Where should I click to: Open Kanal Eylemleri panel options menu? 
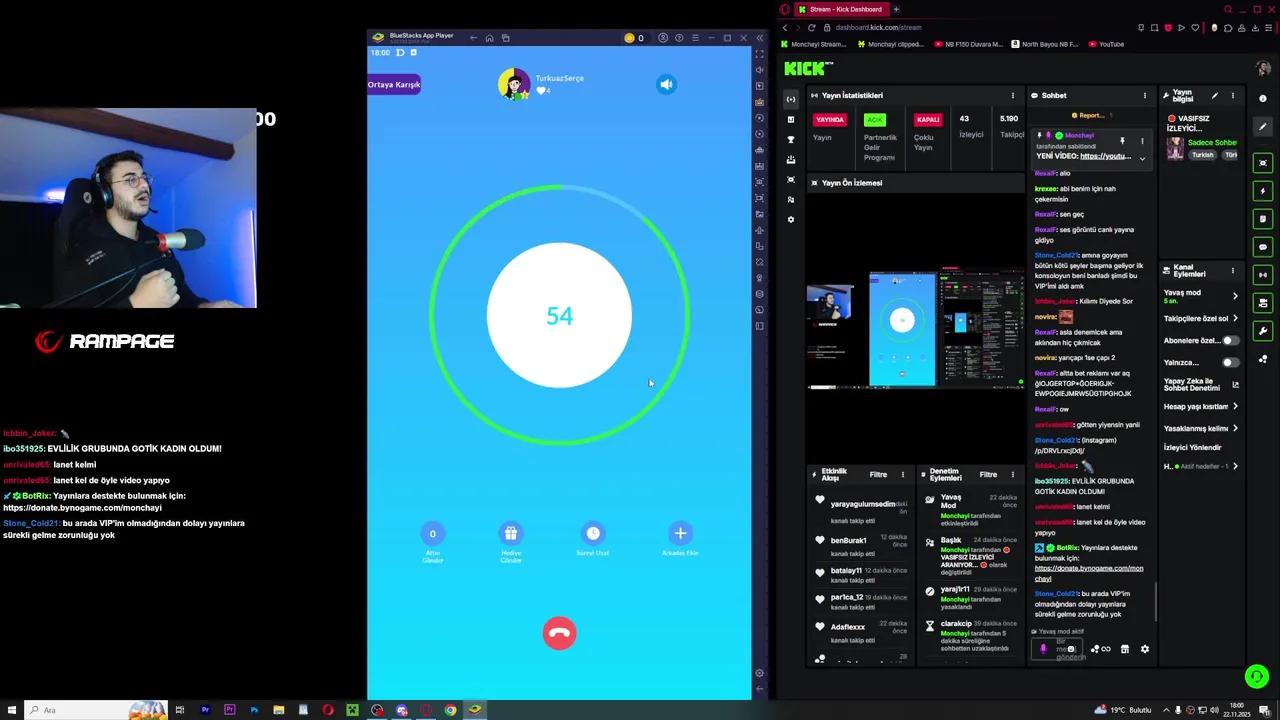point(1233,270)
